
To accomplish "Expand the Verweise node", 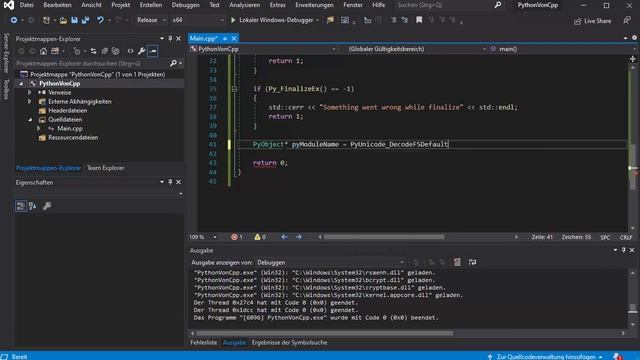I will [29, 93].
